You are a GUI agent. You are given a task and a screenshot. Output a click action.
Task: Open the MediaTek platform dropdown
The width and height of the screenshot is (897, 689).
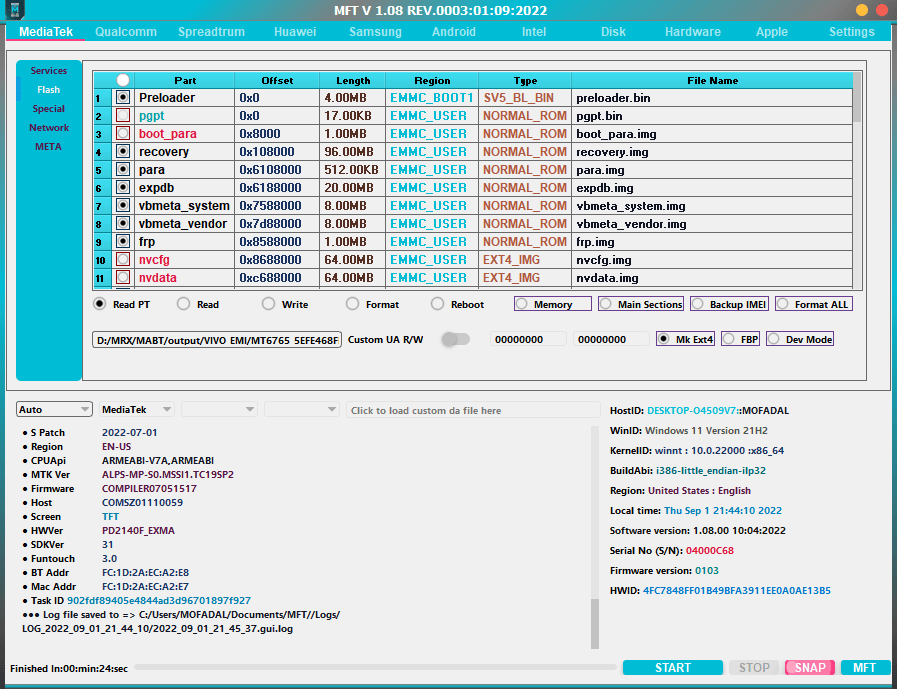click(136, 409)
